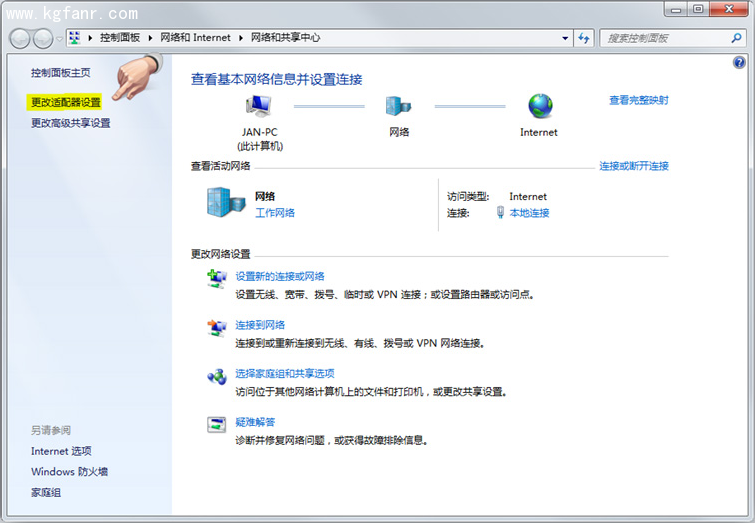Open 本地连接 connection link
755x523 pixels.
529,213
